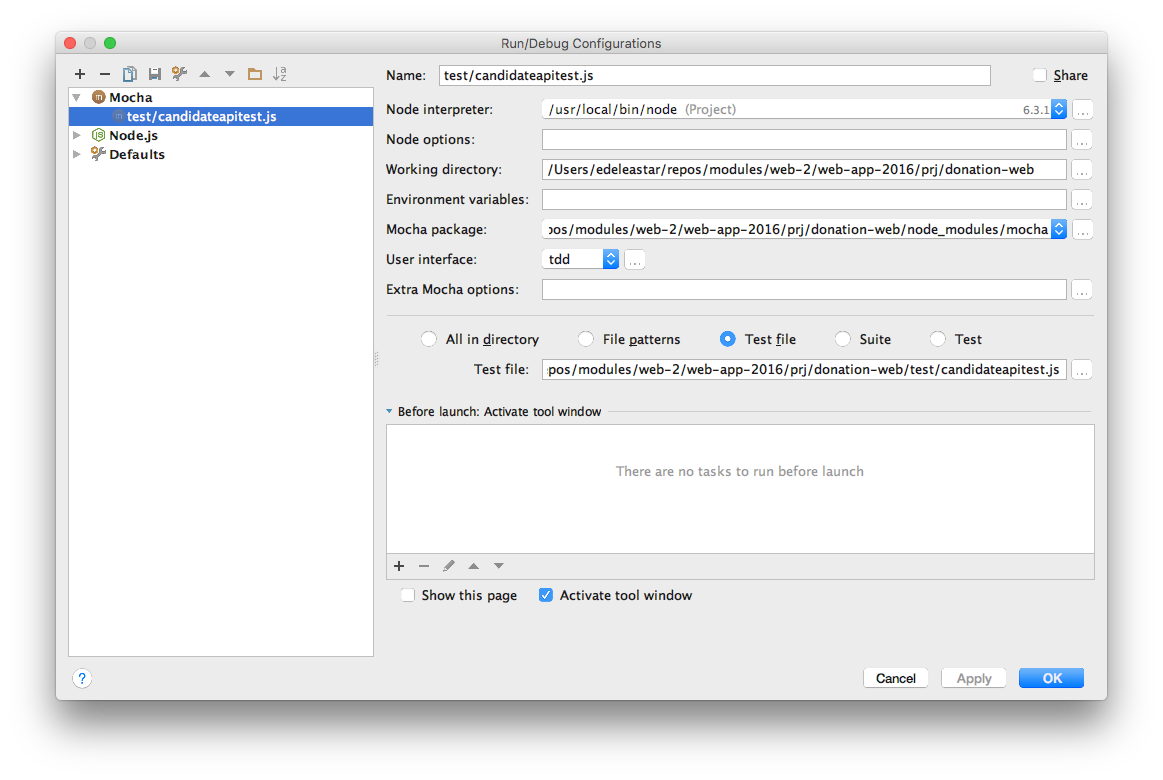The height and width of the screenshot is (780, 1163).
Task: Click the sort configurations alphabetically icon
Action: (280, 74)
